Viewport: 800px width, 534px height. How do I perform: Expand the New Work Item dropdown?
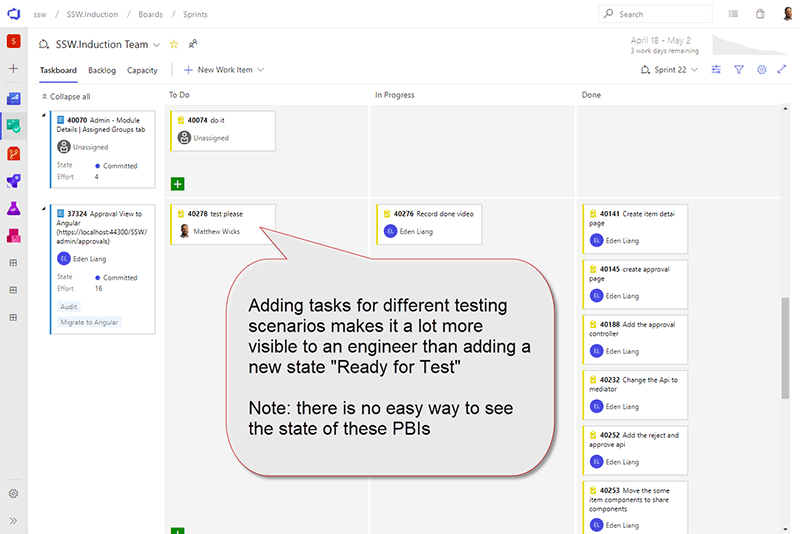[261, 70]
